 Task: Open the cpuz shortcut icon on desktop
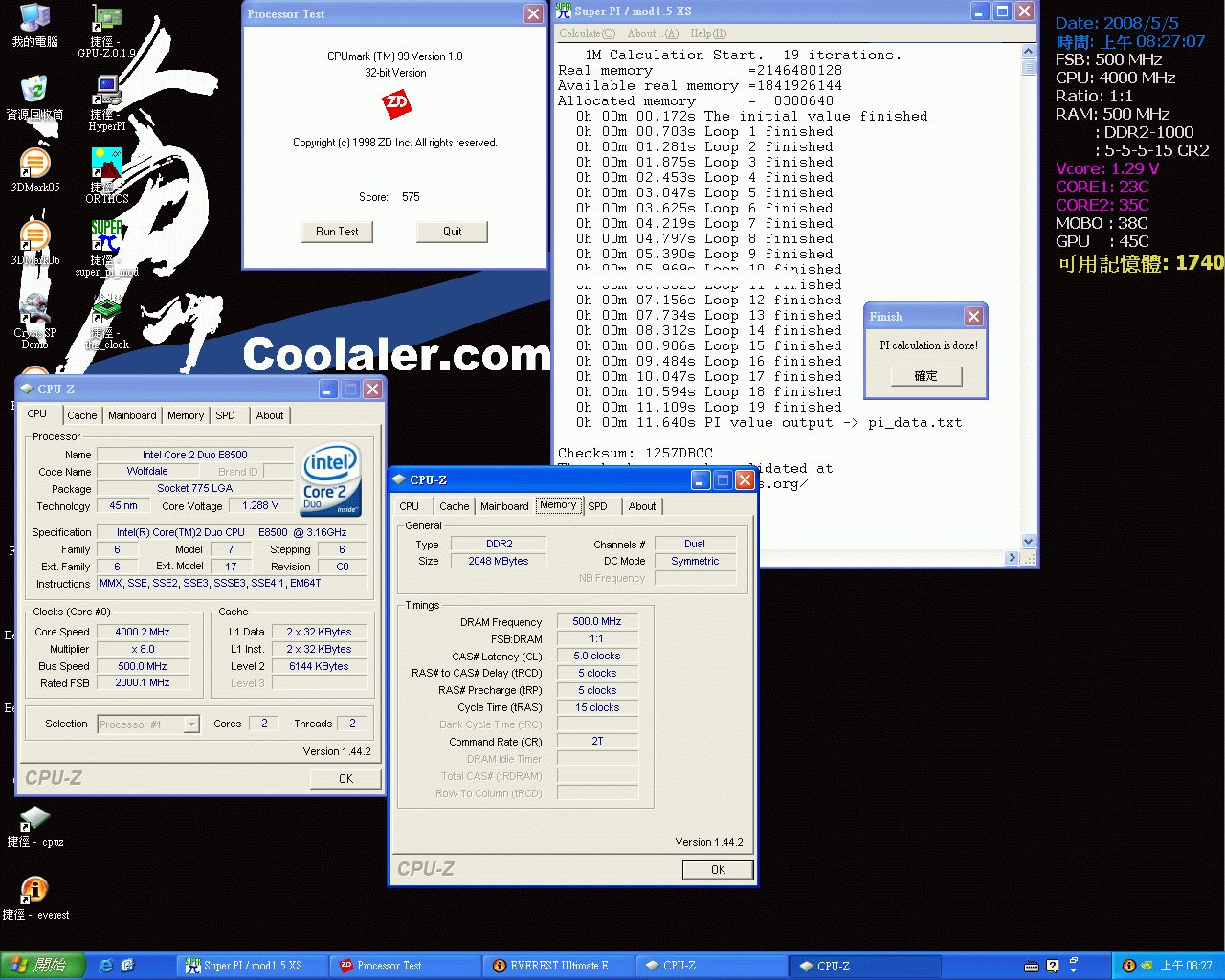tap(34, 818)
